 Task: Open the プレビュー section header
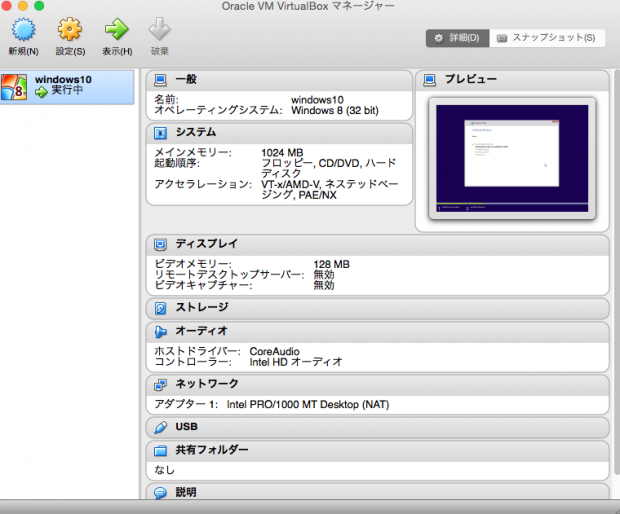click(x=512, y=80)
